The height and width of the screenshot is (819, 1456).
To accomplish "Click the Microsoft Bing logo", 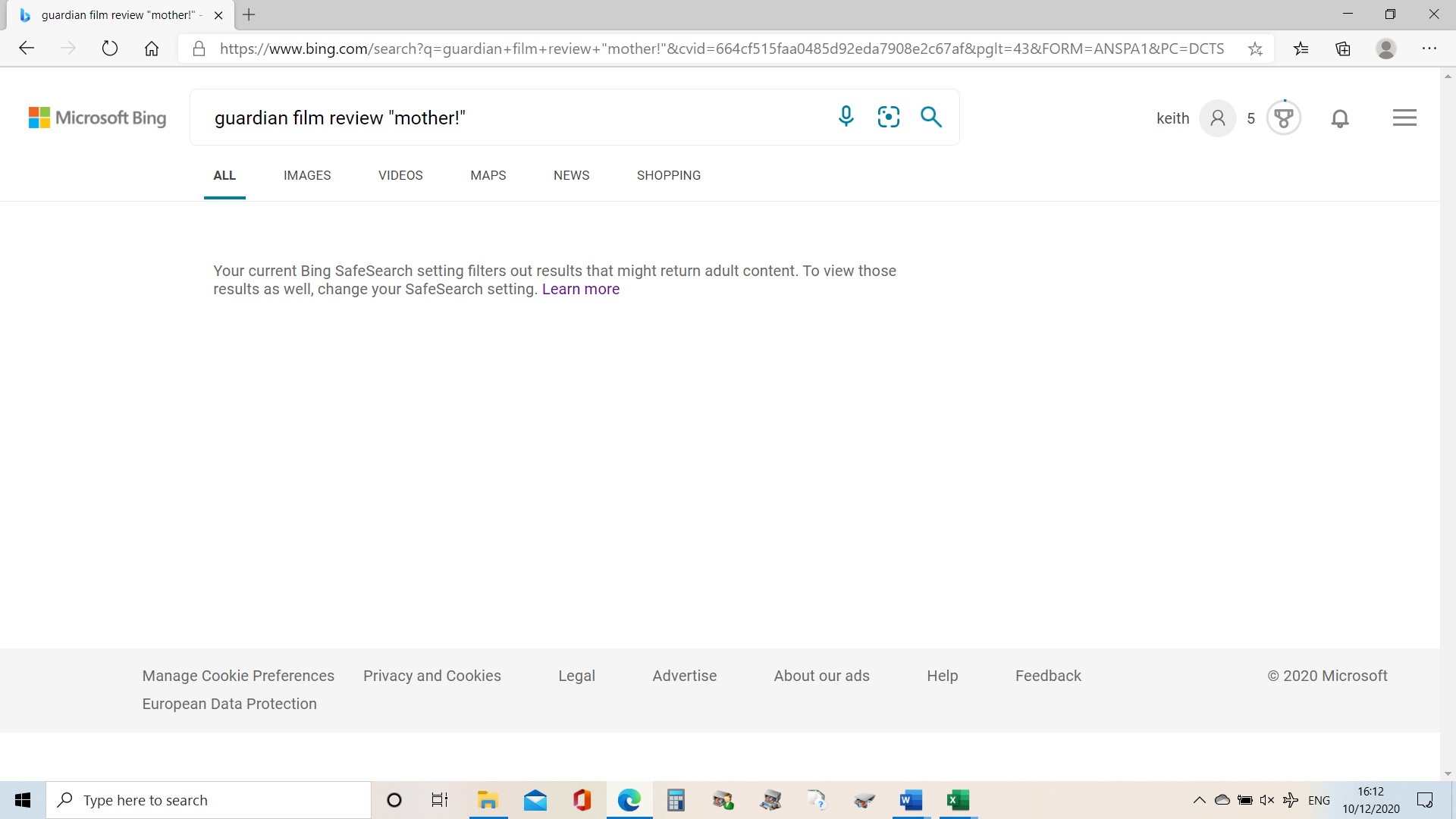I will (x=97, y=118).
